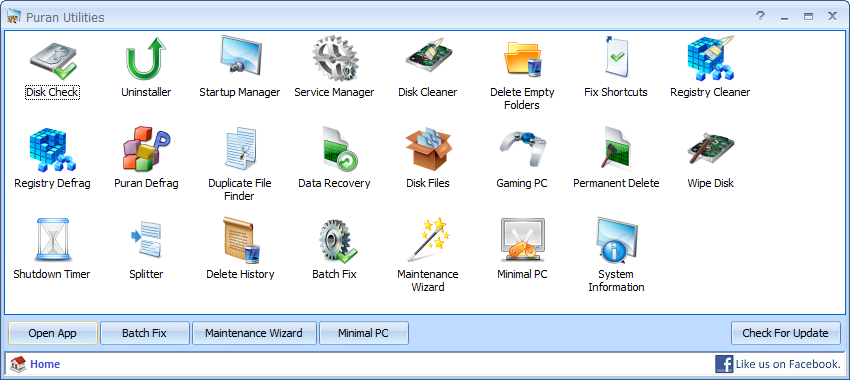Select the Duplicate File Finder icon
This screenshot has width=850, height=380.
coord(240,149)
